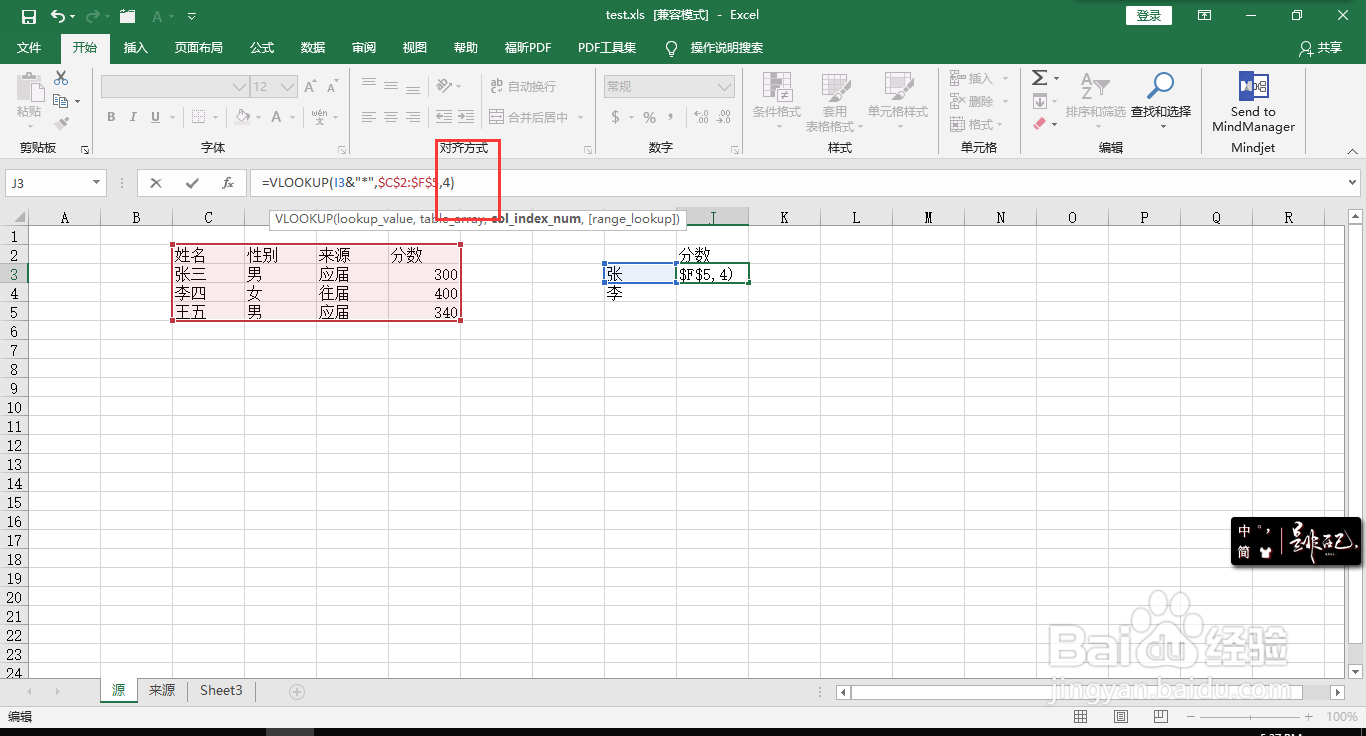Switch to Page Break Preview icon
Viewport: 1366px width, 736px height.
1161,717
